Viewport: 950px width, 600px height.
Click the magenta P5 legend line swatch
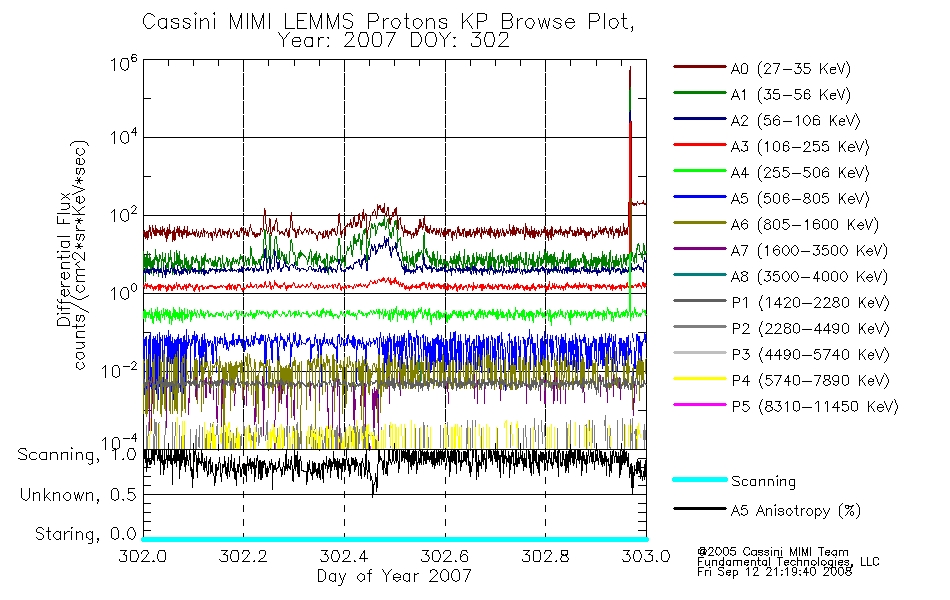click(700, 404)
